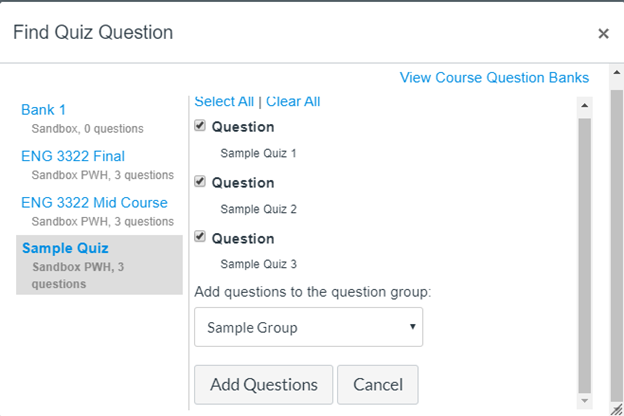Click the Clear All link
The width and height of the screenshot is (624, 416).
293,101
